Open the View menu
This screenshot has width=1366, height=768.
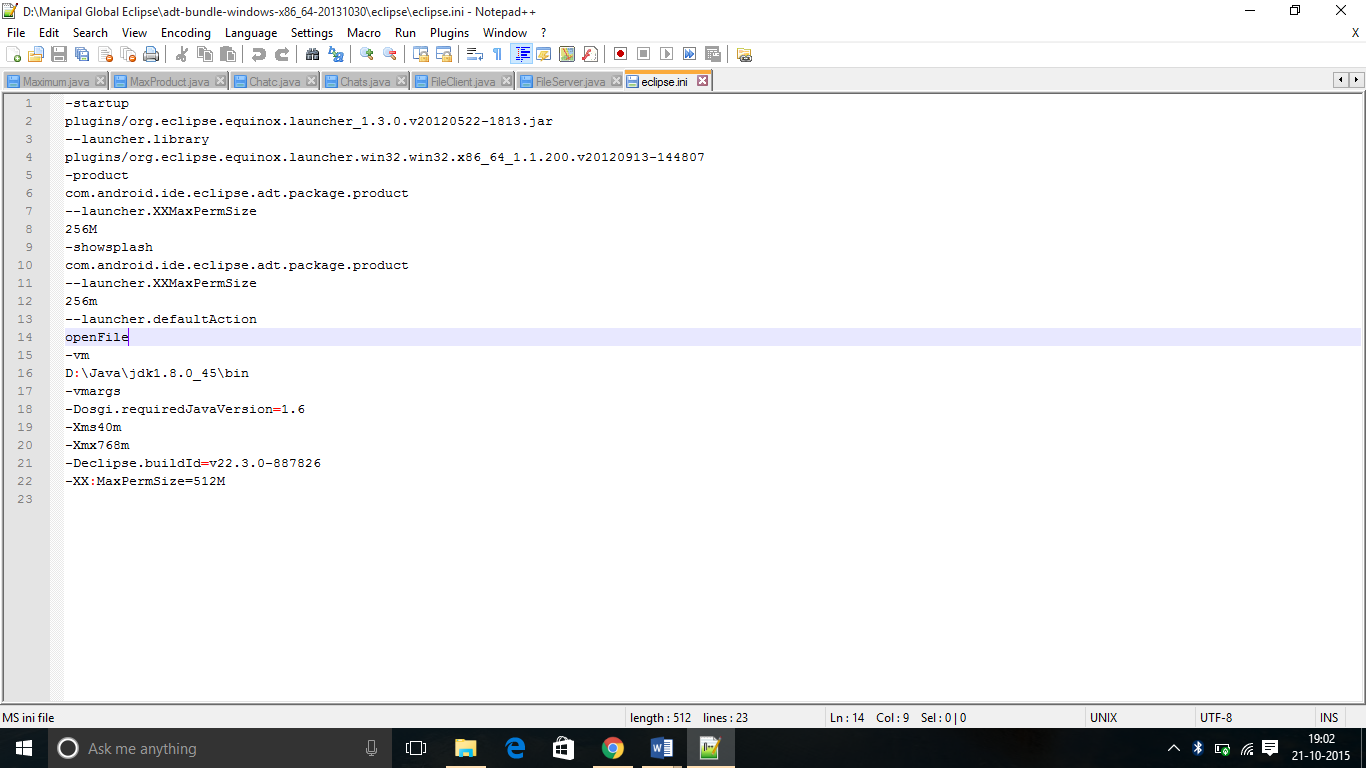[134, 33]
